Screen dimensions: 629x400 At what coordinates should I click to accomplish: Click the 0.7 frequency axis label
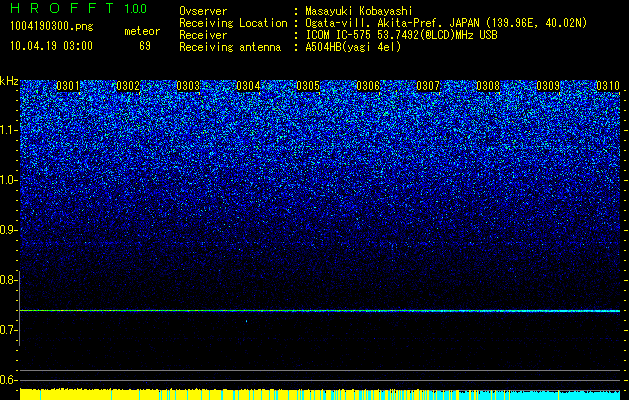pyautogui.click(x=9, y=330)
